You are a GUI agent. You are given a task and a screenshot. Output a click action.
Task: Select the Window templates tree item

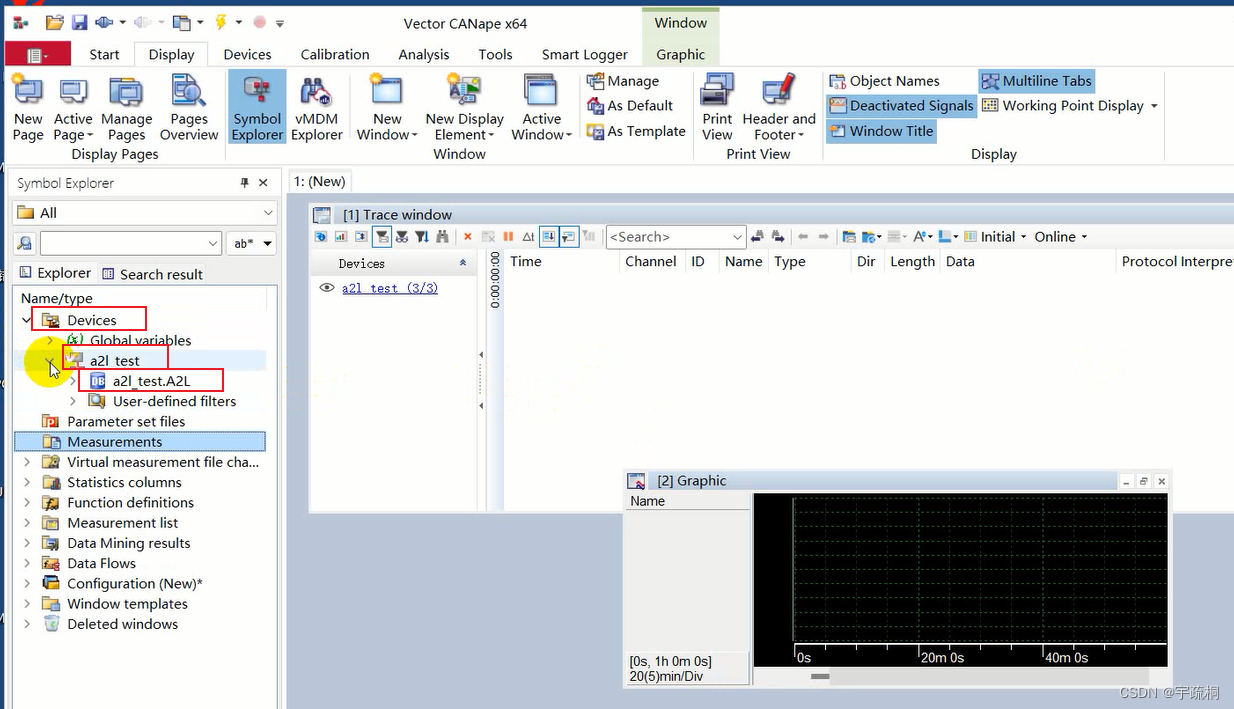[x=127, y=604]
